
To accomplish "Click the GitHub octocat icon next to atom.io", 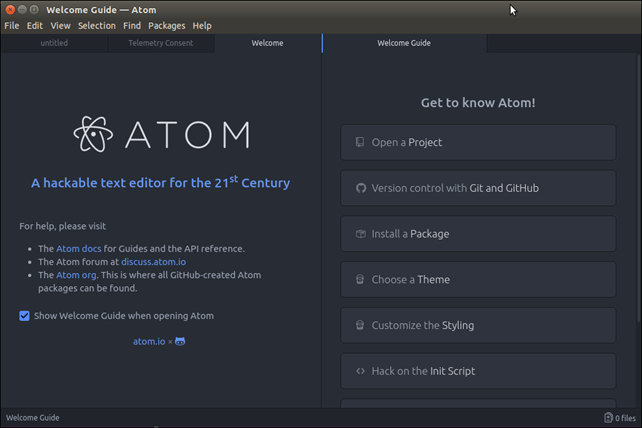I will [180, 341].
